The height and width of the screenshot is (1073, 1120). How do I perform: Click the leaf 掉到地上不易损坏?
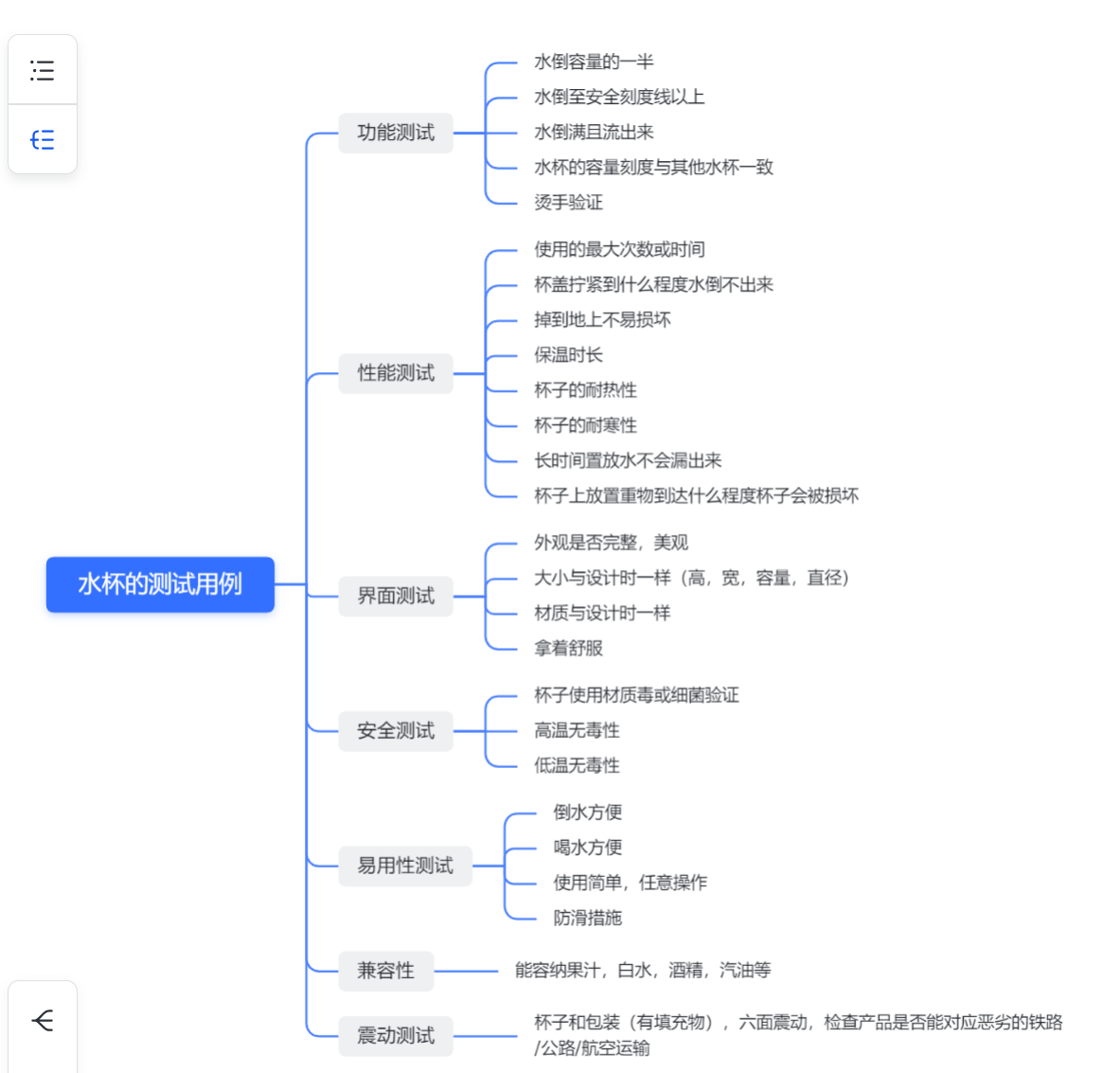(x=602, y=319)
